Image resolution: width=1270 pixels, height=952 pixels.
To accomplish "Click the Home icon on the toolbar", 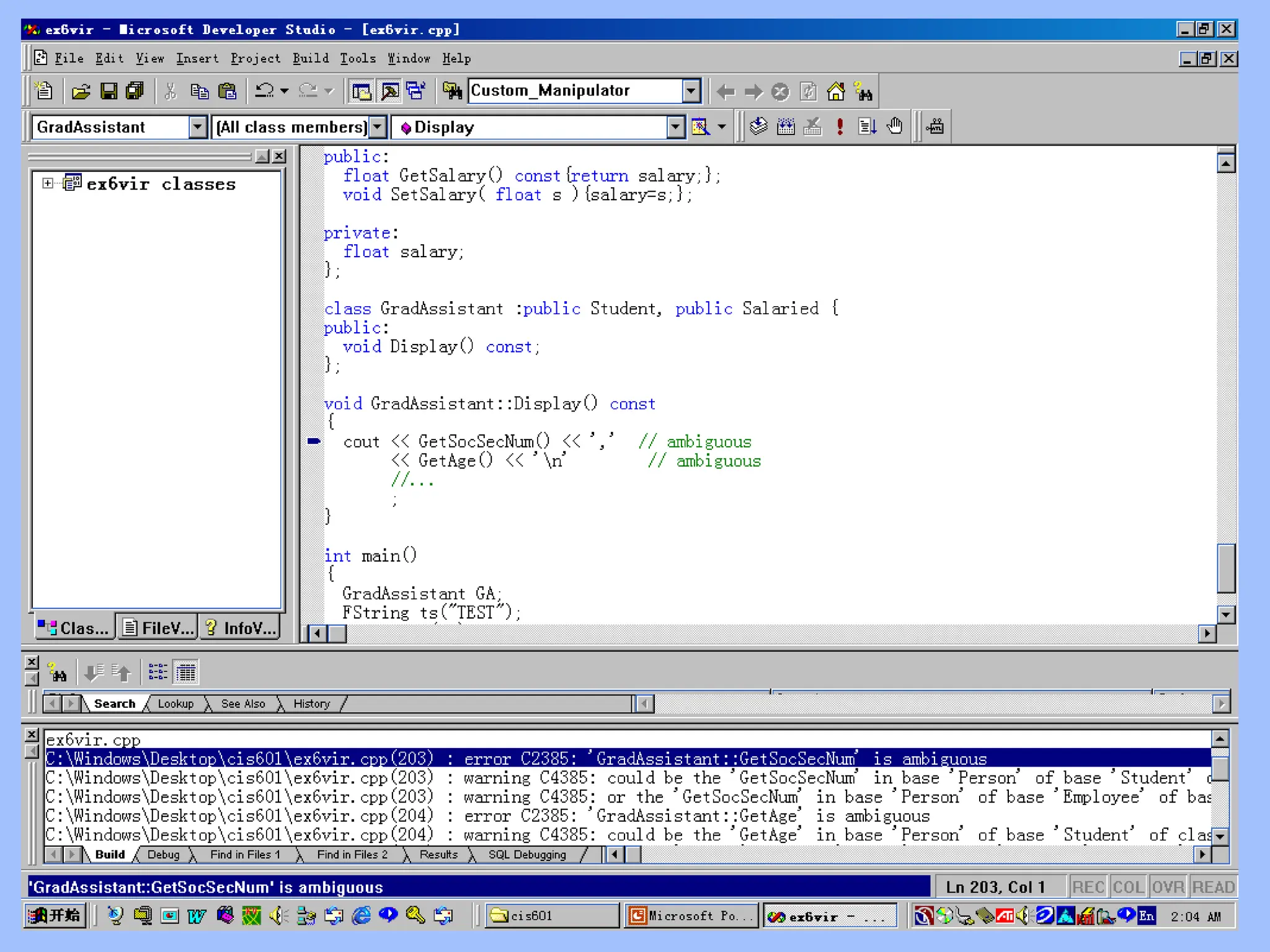I will pos(836,92).
